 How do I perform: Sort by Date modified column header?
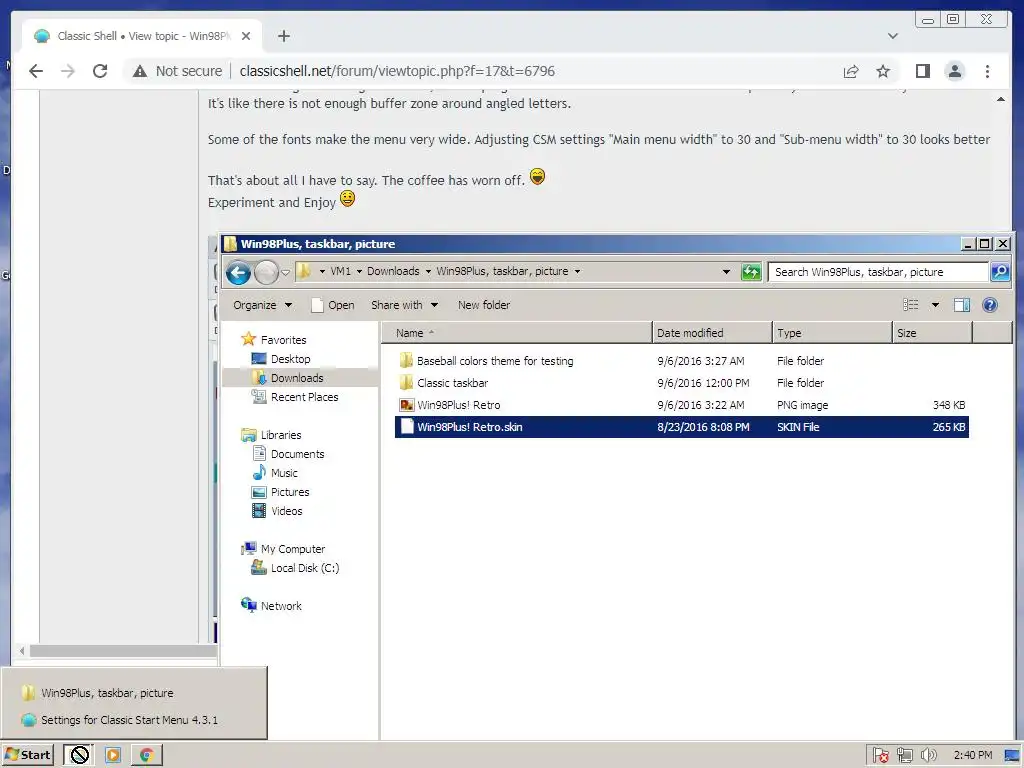pos(712,333)
